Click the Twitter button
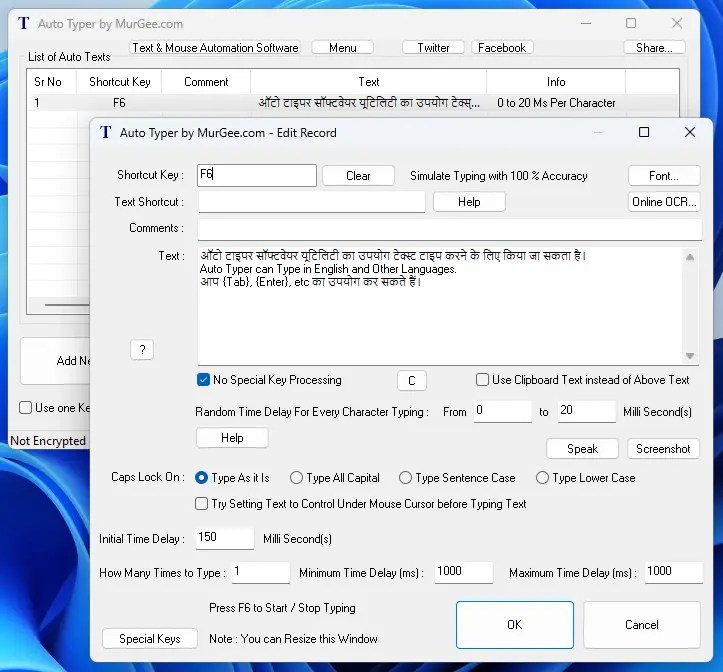723x672 pixels. (433, 48)
